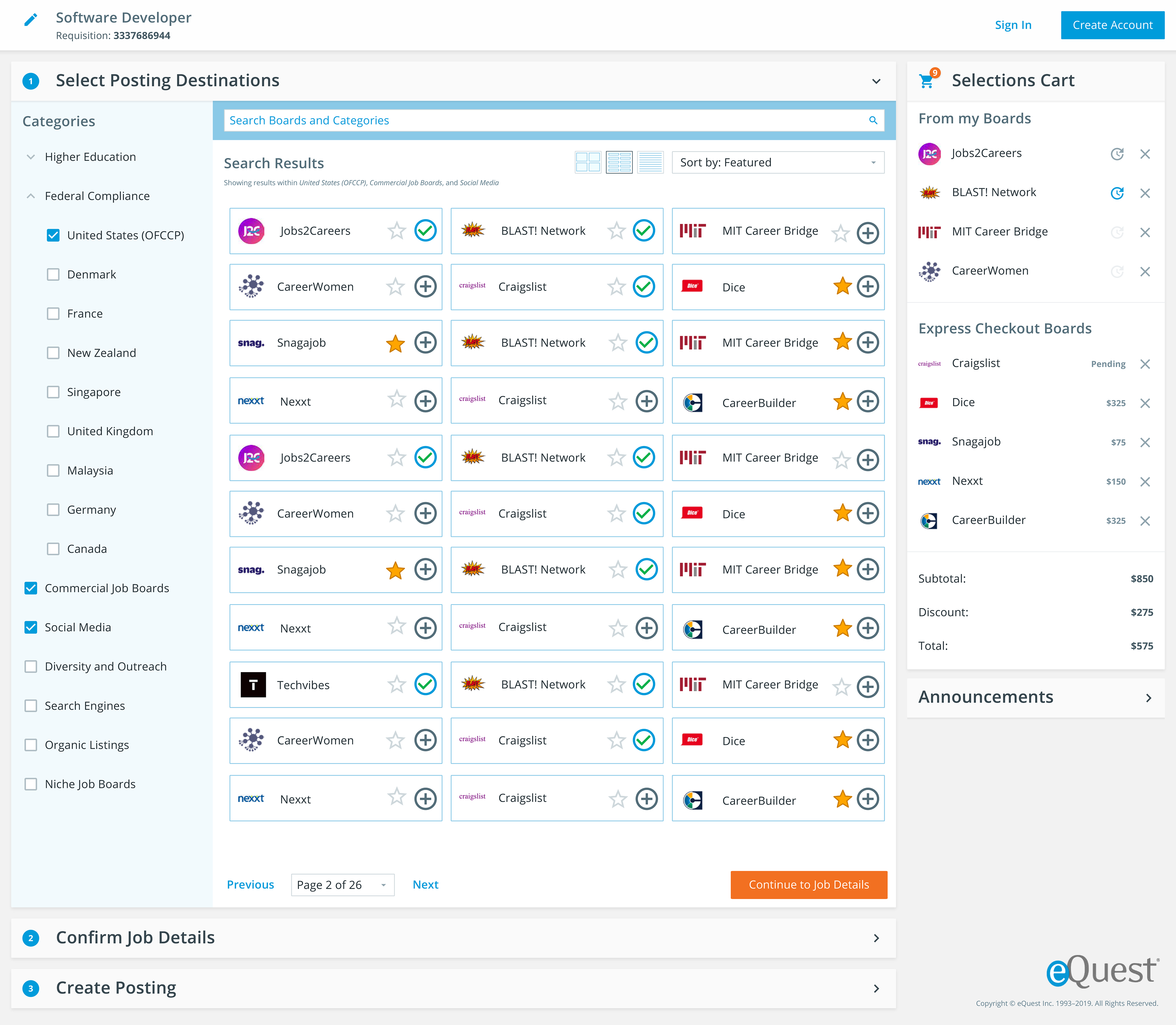
Task: Uncheck United States (OFCCP)
Action: pyautogui.click(x=53, y=235)
